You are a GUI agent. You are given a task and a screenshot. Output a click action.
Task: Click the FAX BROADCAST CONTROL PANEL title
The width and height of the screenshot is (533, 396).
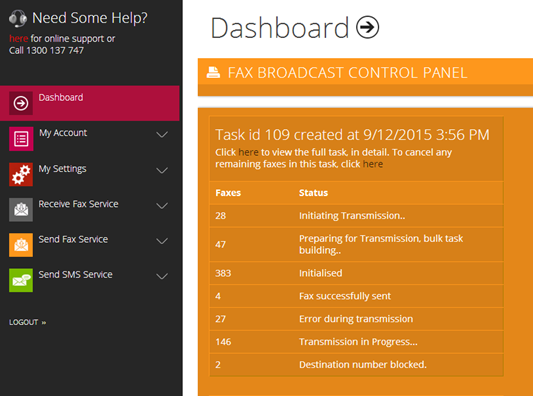[x=347, y=73]
